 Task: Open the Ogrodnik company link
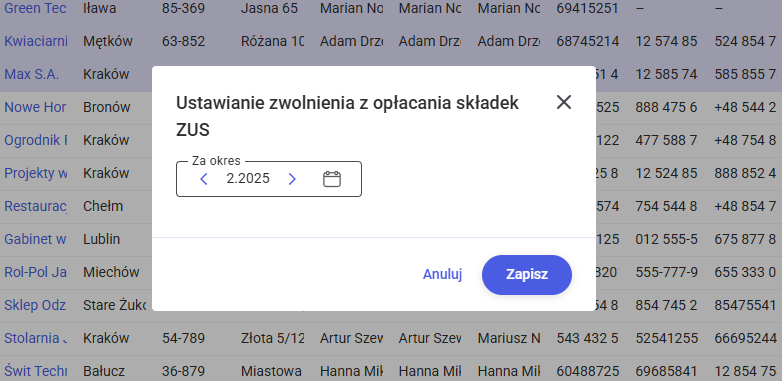35,140
